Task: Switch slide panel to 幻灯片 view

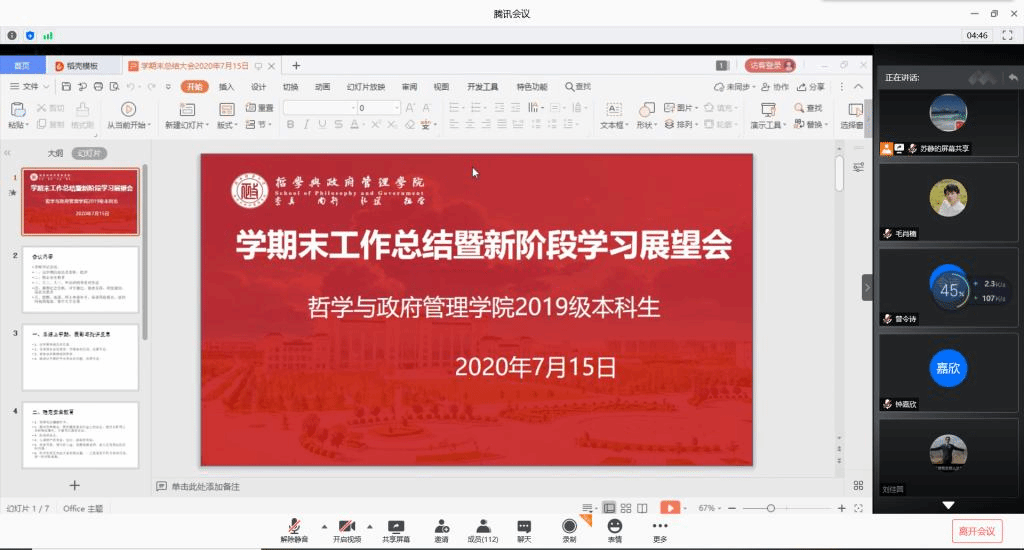Action: point(89,154)
